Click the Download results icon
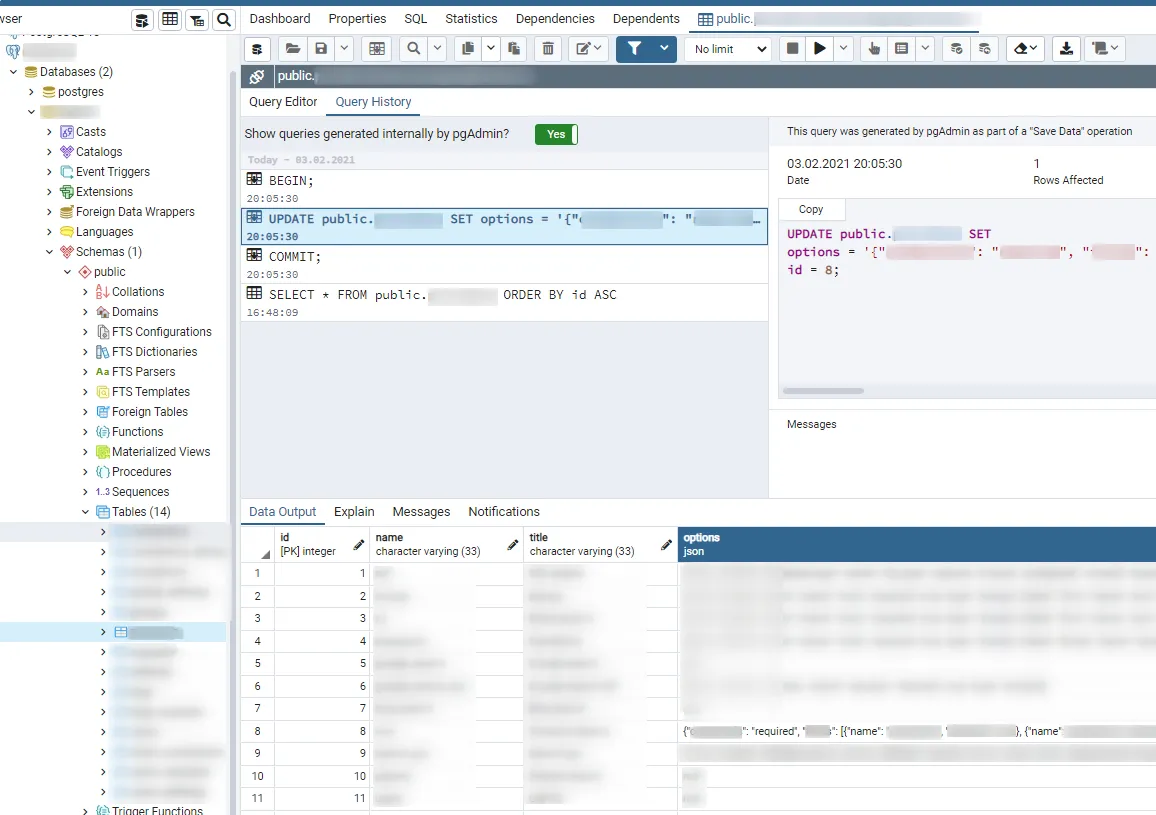Screen dimensions: 1156x815 pos(1066,49)
